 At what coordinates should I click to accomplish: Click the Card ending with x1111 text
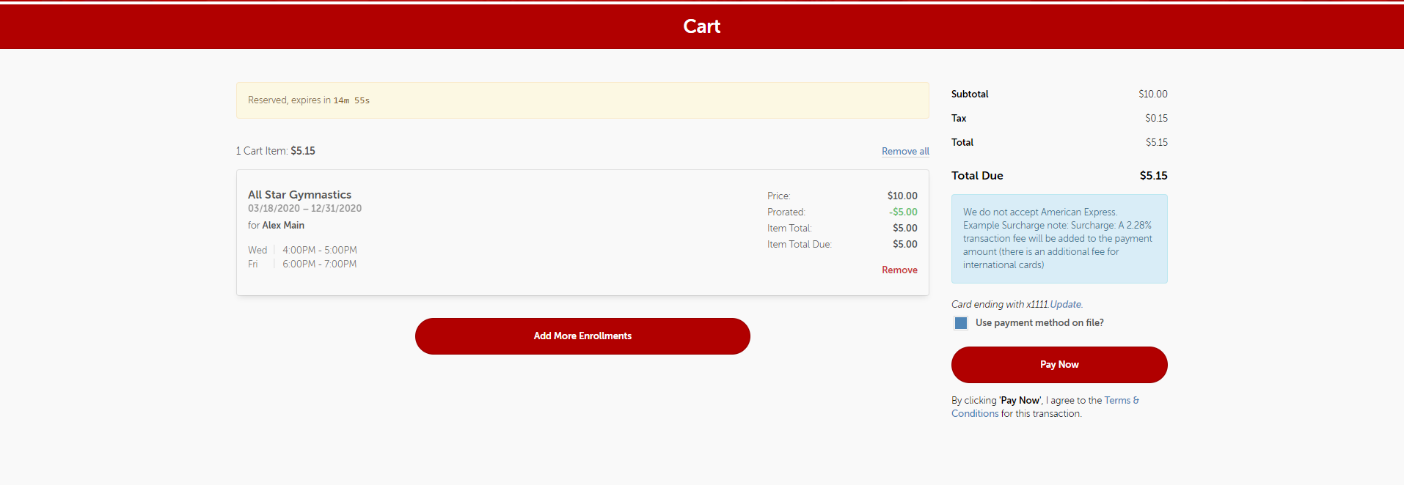pos(1000,304)
